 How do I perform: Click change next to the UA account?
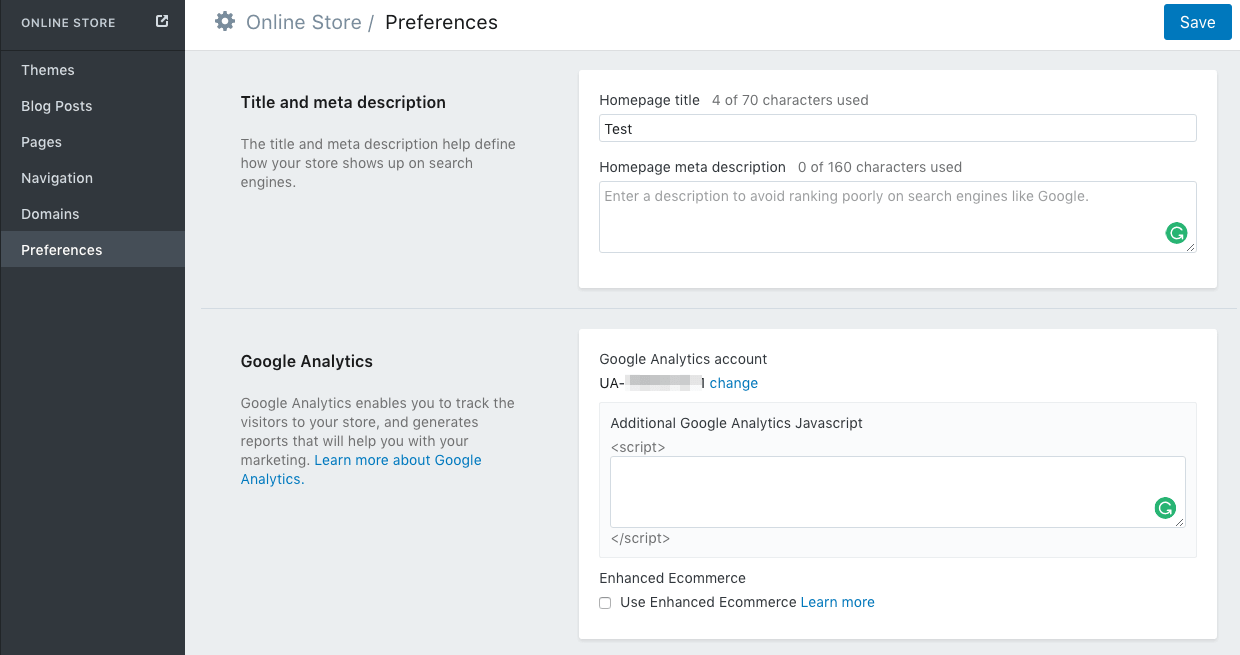tap(733, 383)
